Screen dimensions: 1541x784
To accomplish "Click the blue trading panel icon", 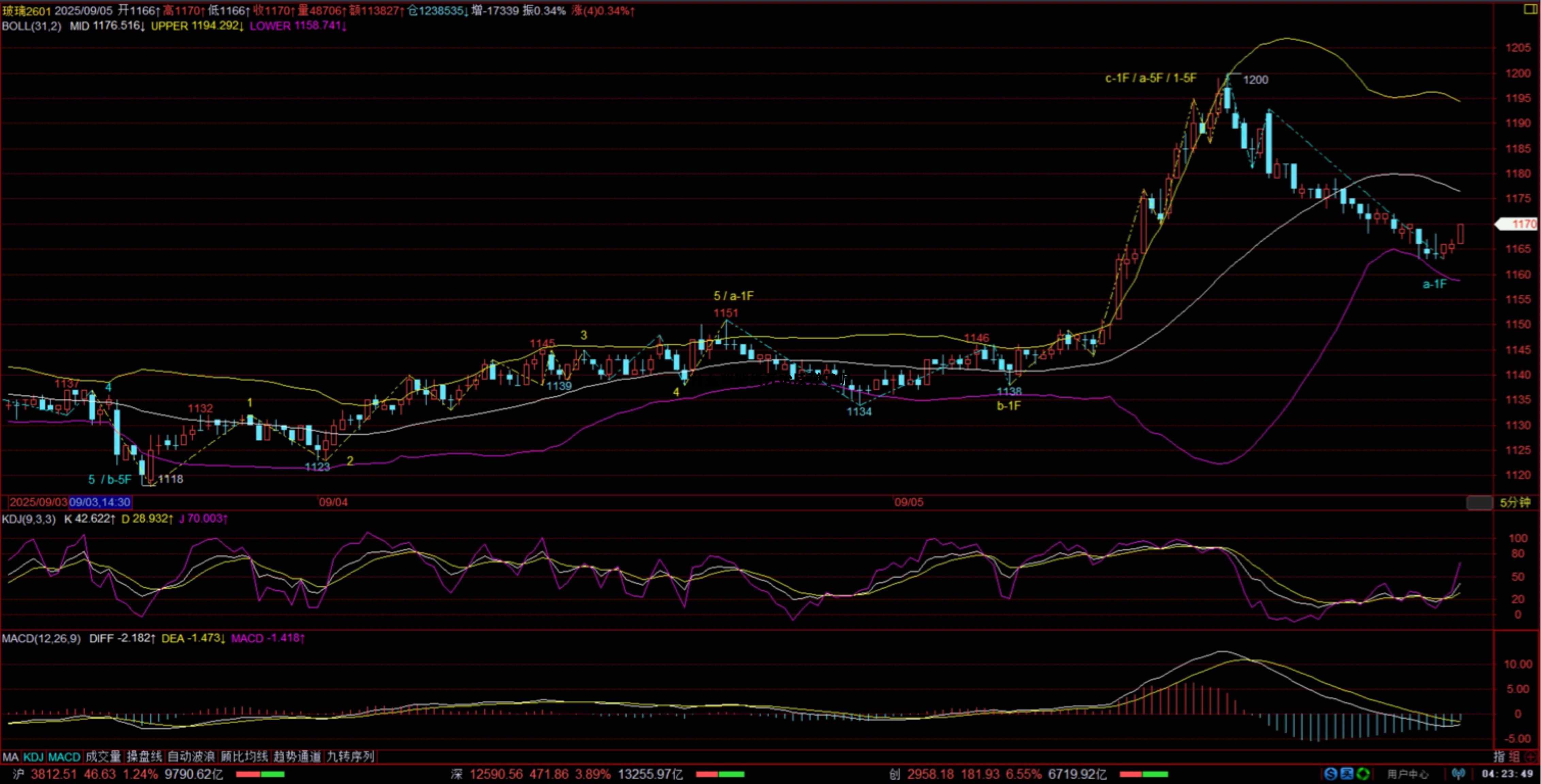I will pos(1347,774).
